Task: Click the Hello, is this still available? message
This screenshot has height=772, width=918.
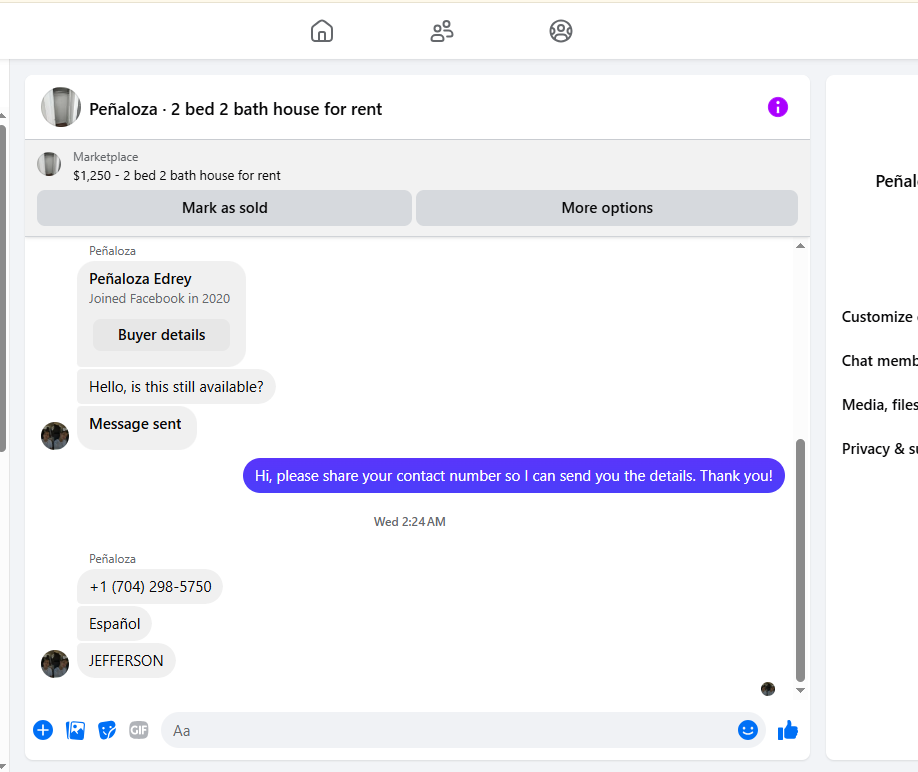Action: (176, 386)
